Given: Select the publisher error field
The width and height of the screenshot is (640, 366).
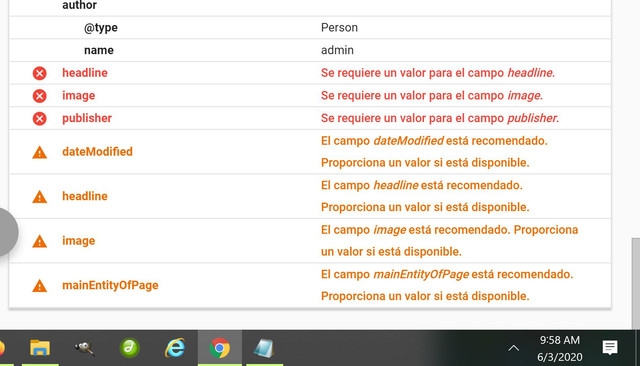Looking at the screenshot, I should (x=87, y=118).
